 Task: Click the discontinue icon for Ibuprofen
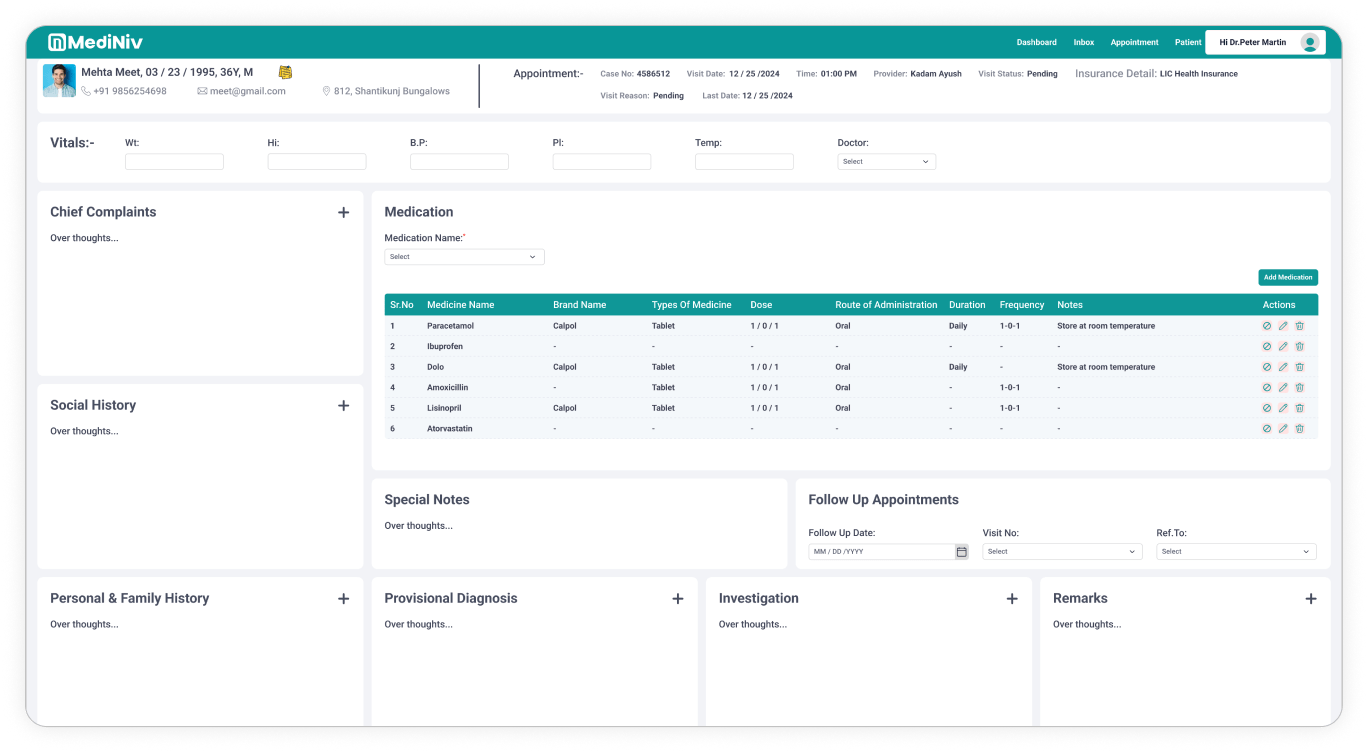point(1267,347)
